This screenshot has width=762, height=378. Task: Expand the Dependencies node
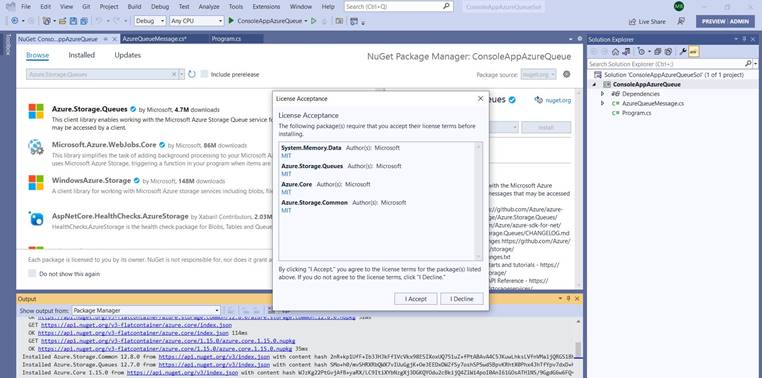pos(603,94)
